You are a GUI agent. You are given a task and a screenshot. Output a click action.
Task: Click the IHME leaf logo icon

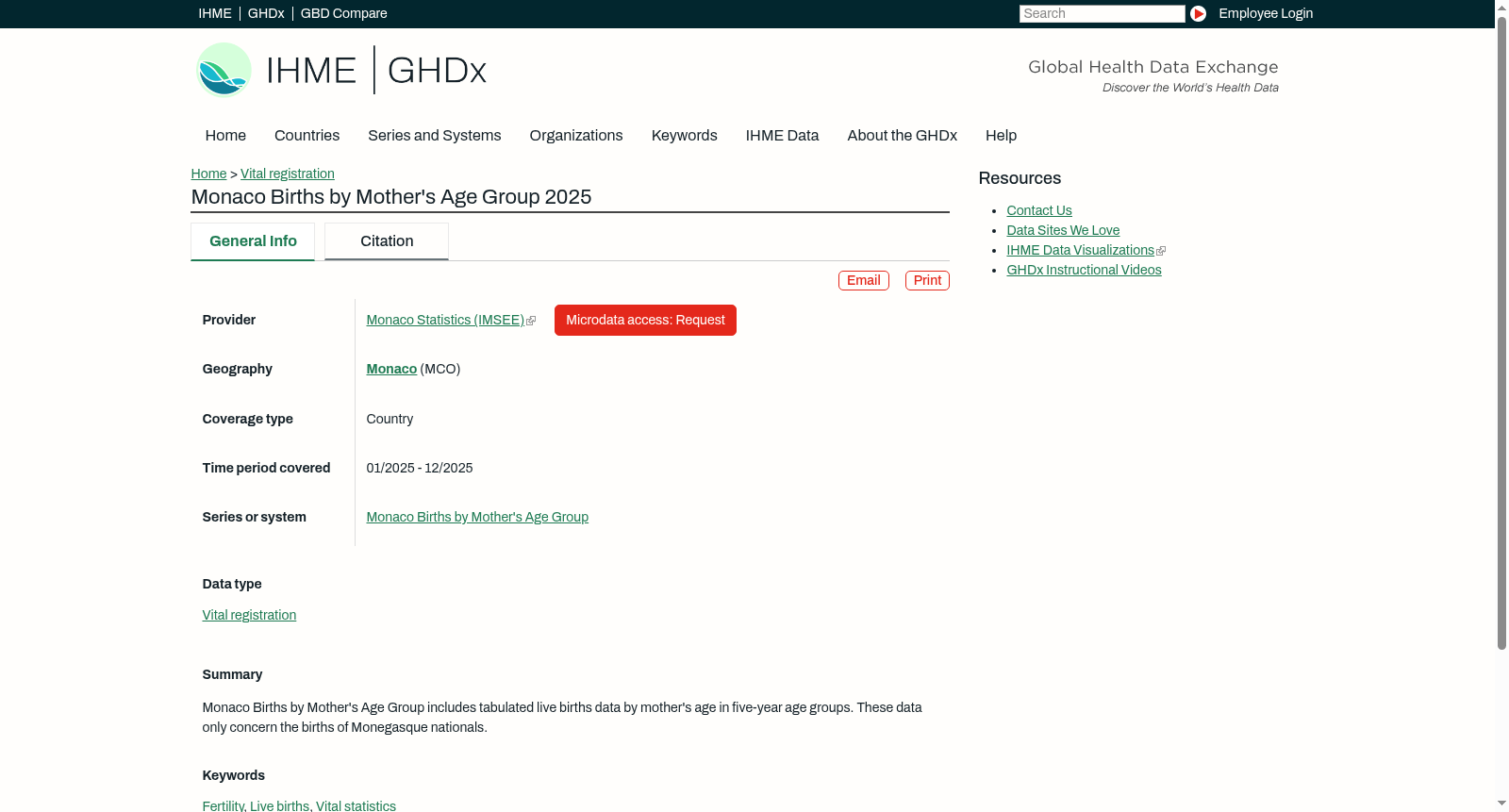[224, 70]
